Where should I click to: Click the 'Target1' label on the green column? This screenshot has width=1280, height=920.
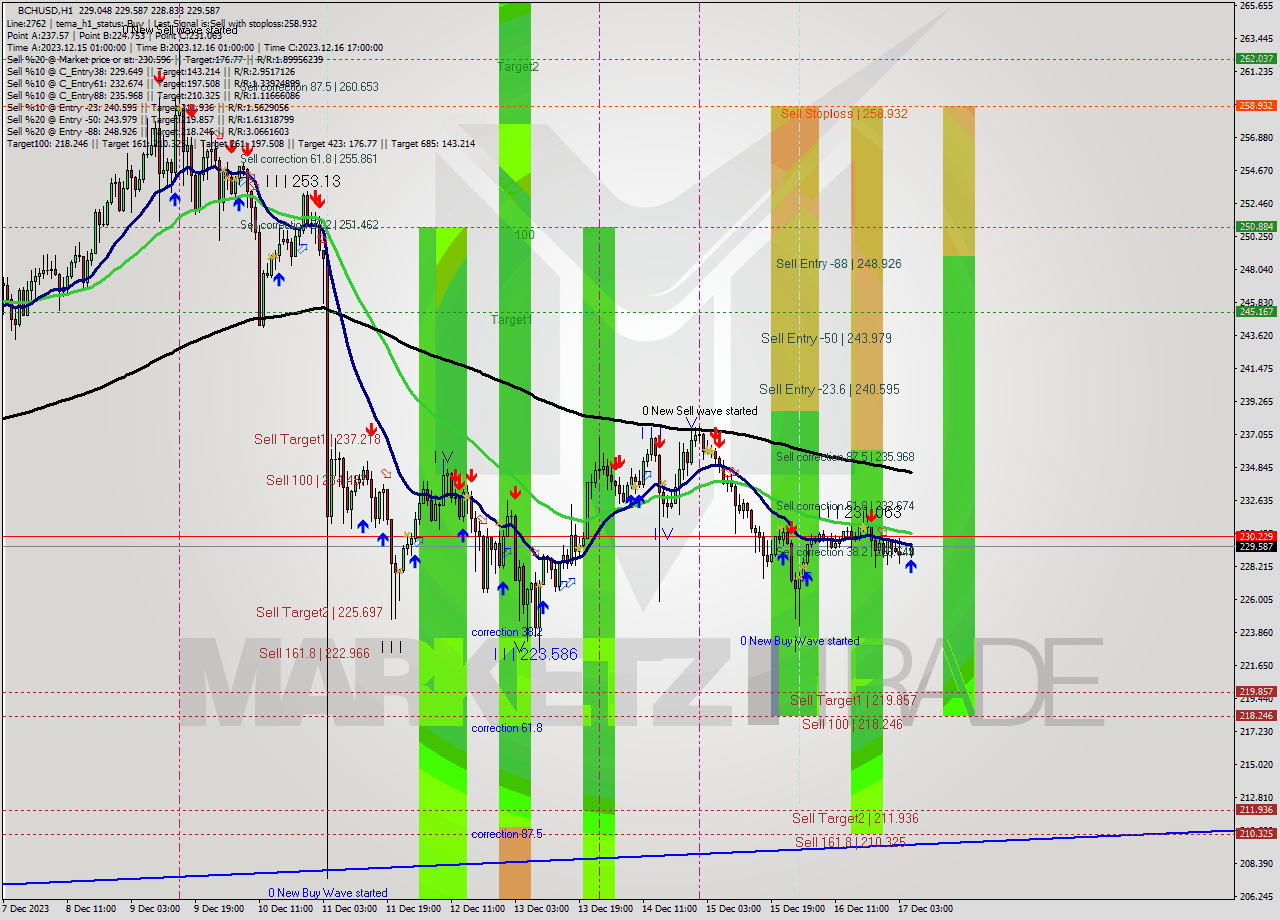click(511, 320)
